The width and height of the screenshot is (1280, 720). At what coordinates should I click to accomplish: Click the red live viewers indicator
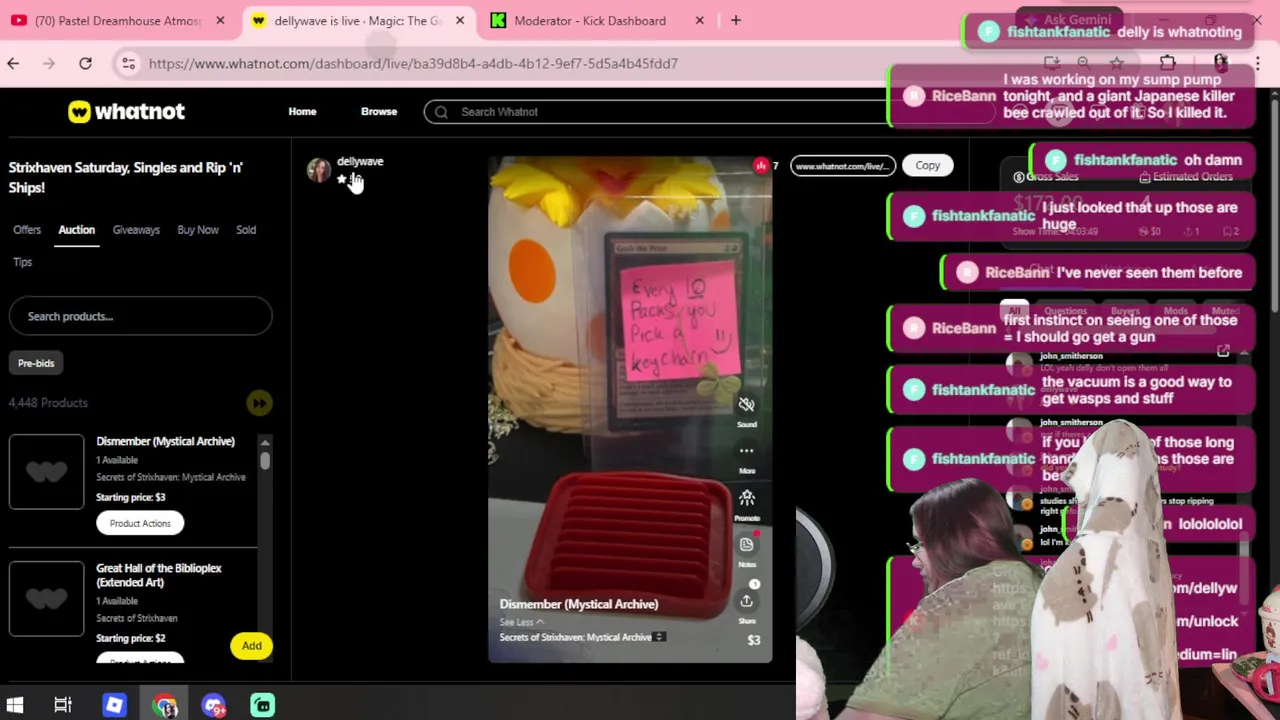click(x=762, y=166)
